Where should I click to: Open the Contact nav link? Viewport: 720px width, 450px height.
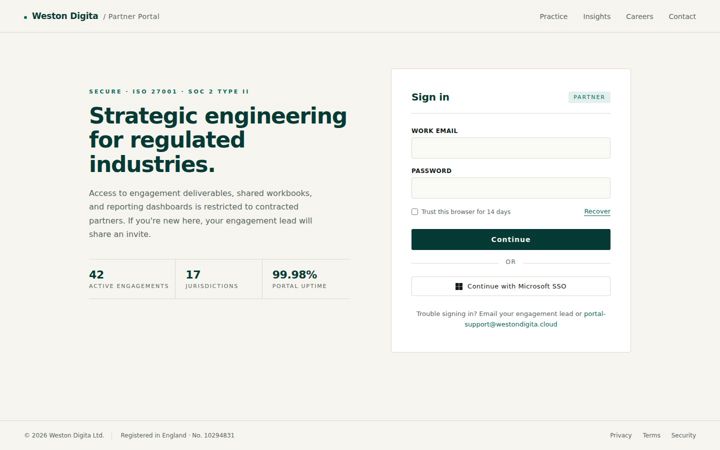(x=682, y=17)
